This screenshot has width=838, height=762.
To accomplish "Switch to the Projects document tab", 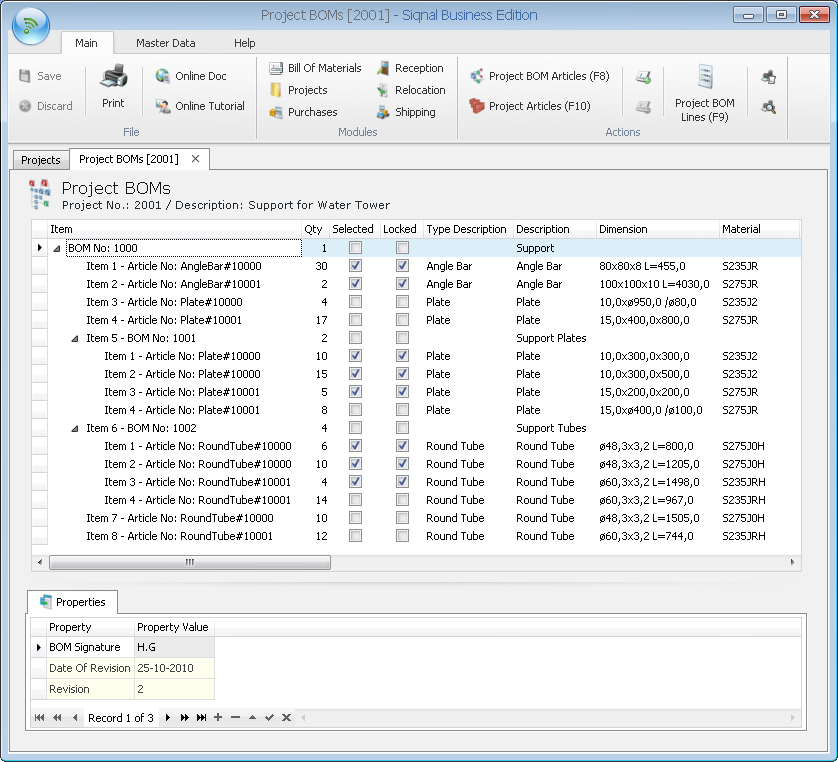I will (41, 159).
